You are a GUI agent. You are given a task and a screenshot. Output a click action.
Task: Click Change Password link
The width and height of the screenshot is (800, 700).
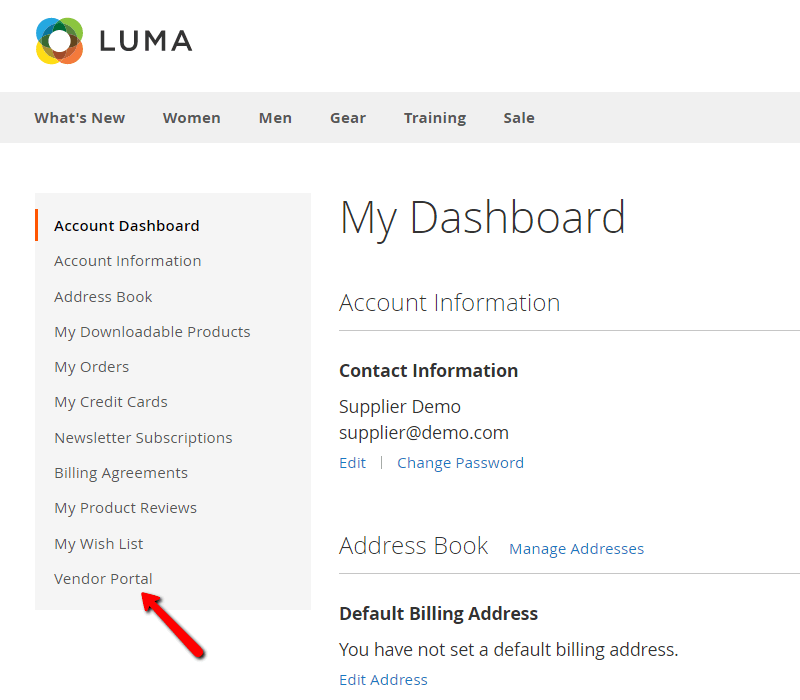[460, 463]
